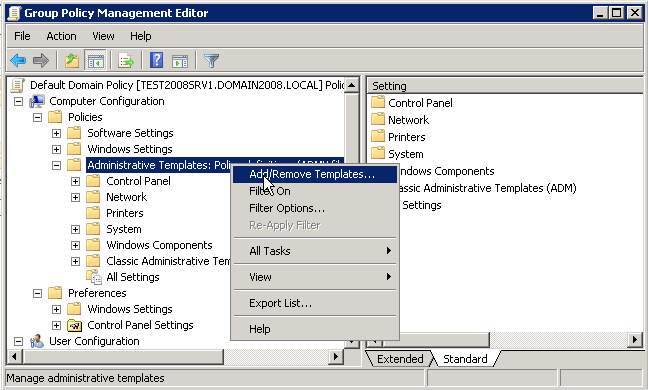Select the All Settings tree item
Image resolution: width=648 pixels, height=390 pixels.
[x=133, y=277]
